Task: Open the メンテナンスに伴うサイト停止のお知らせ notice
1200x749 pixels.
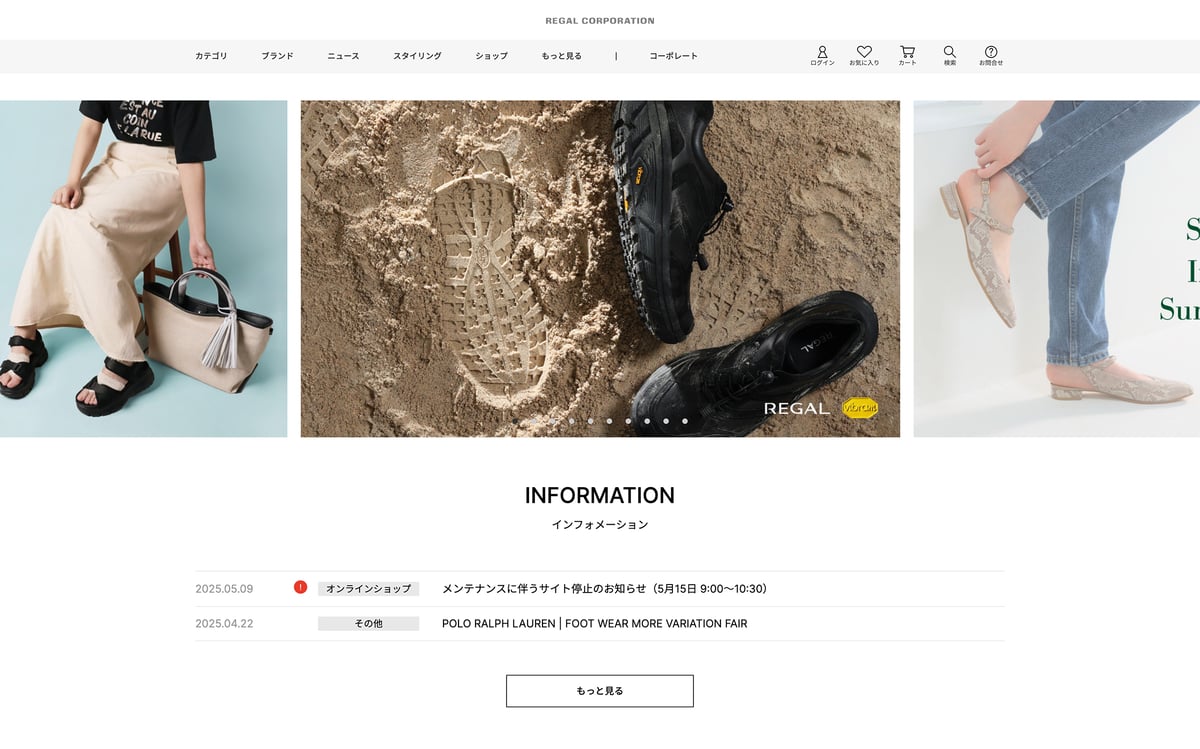Action: point(604,589)
